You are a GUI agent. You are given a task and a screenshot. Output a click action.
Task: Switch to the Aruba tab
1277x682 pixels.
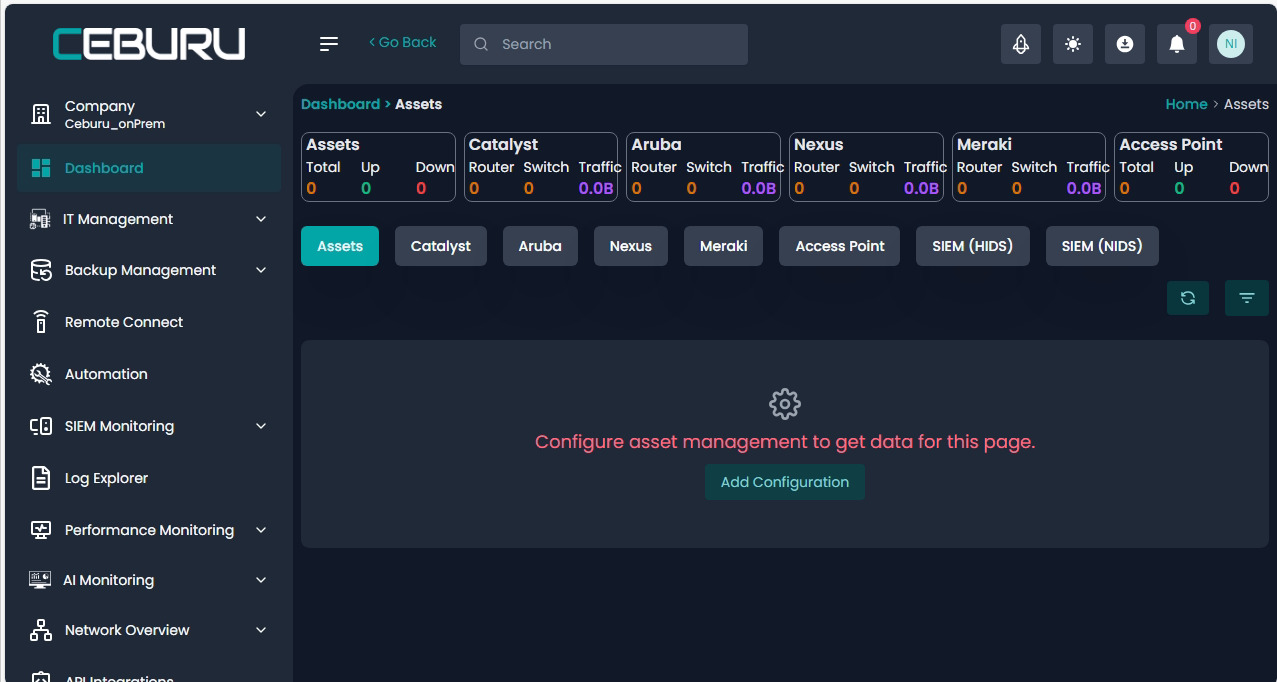click(x=540, y=246)
